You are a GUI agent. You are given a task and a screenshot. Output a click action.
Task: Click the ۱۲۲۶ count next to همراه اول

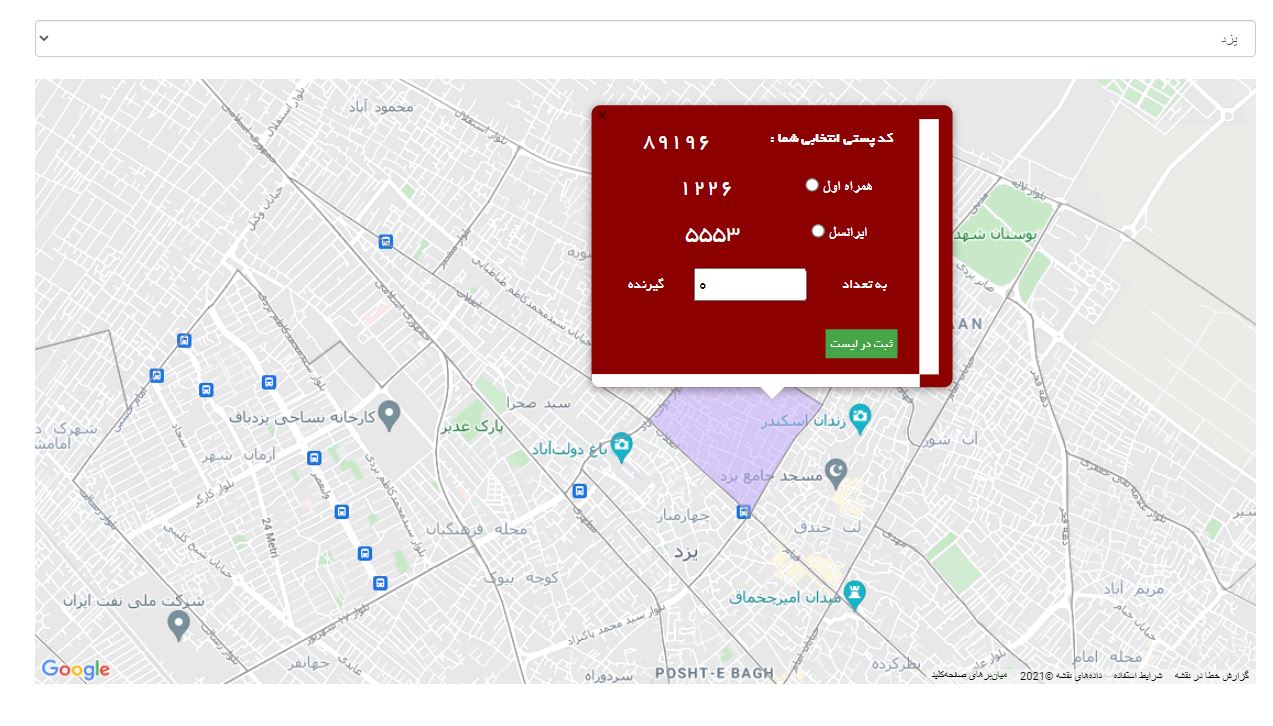(x=707, y=188)
